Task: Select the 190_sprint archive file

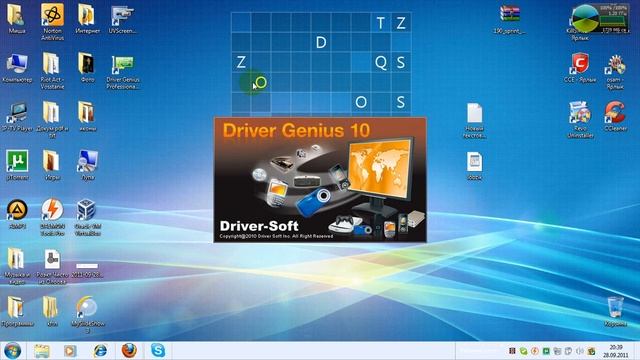Action: [x=509, y=20]
